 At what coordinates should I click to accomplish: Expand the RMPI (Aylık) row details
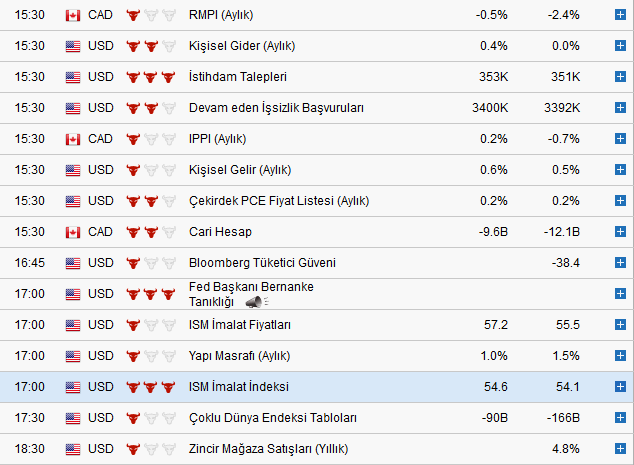[621, 15]
